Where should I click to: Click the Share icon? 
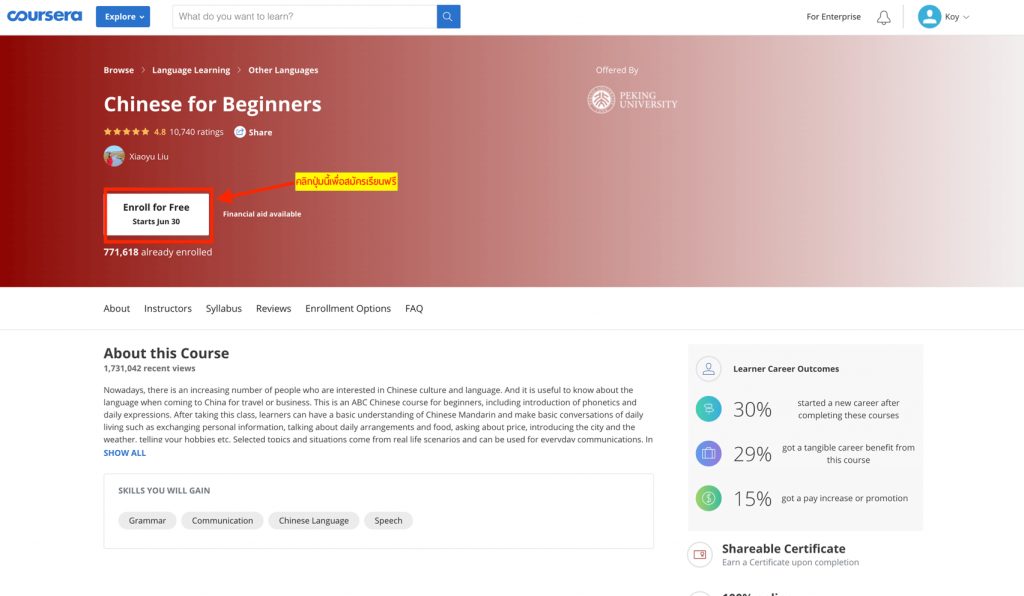pos(240,132)
